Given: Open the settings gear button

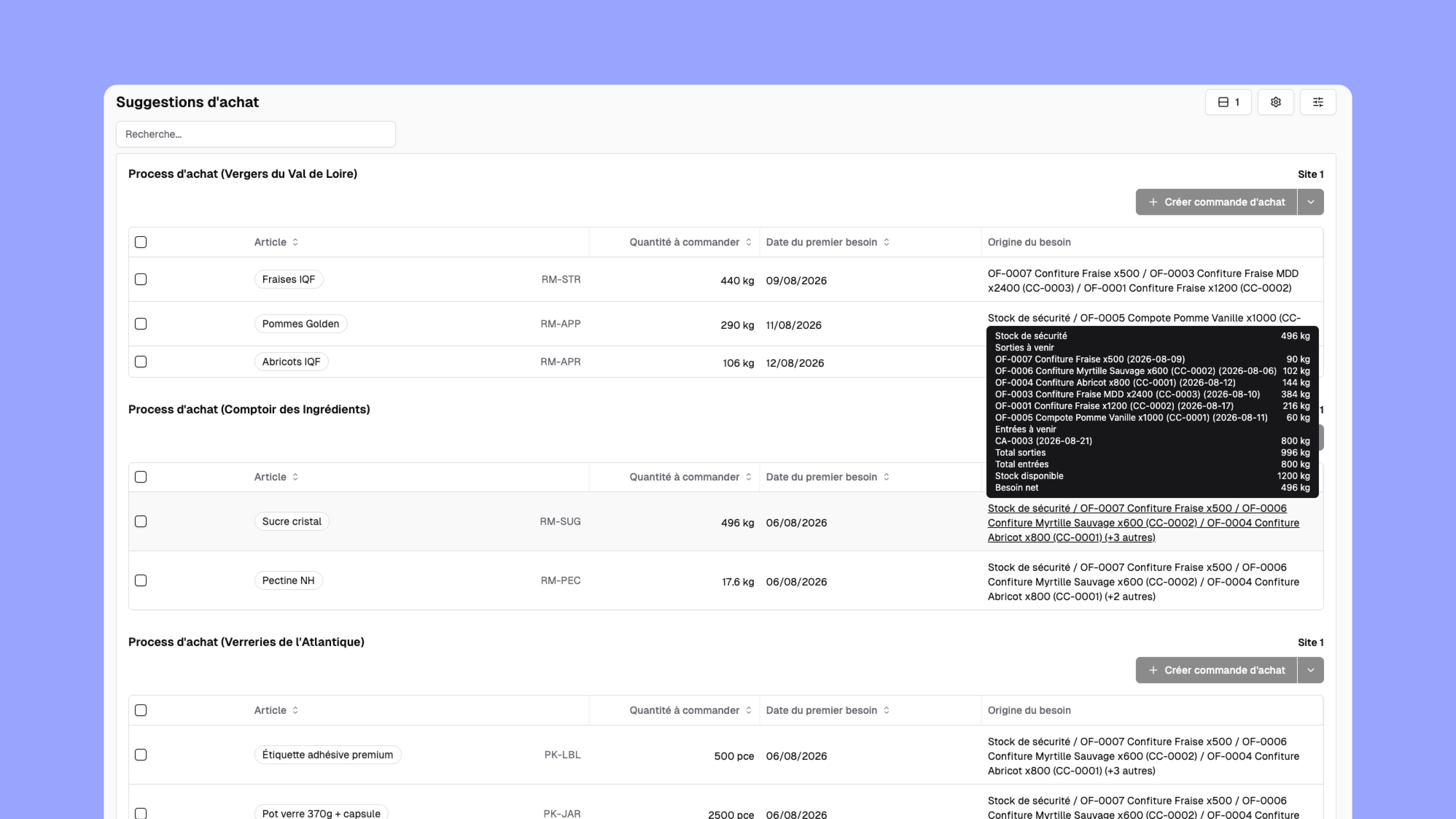Looking at the screenshot, I should 1275,102.
